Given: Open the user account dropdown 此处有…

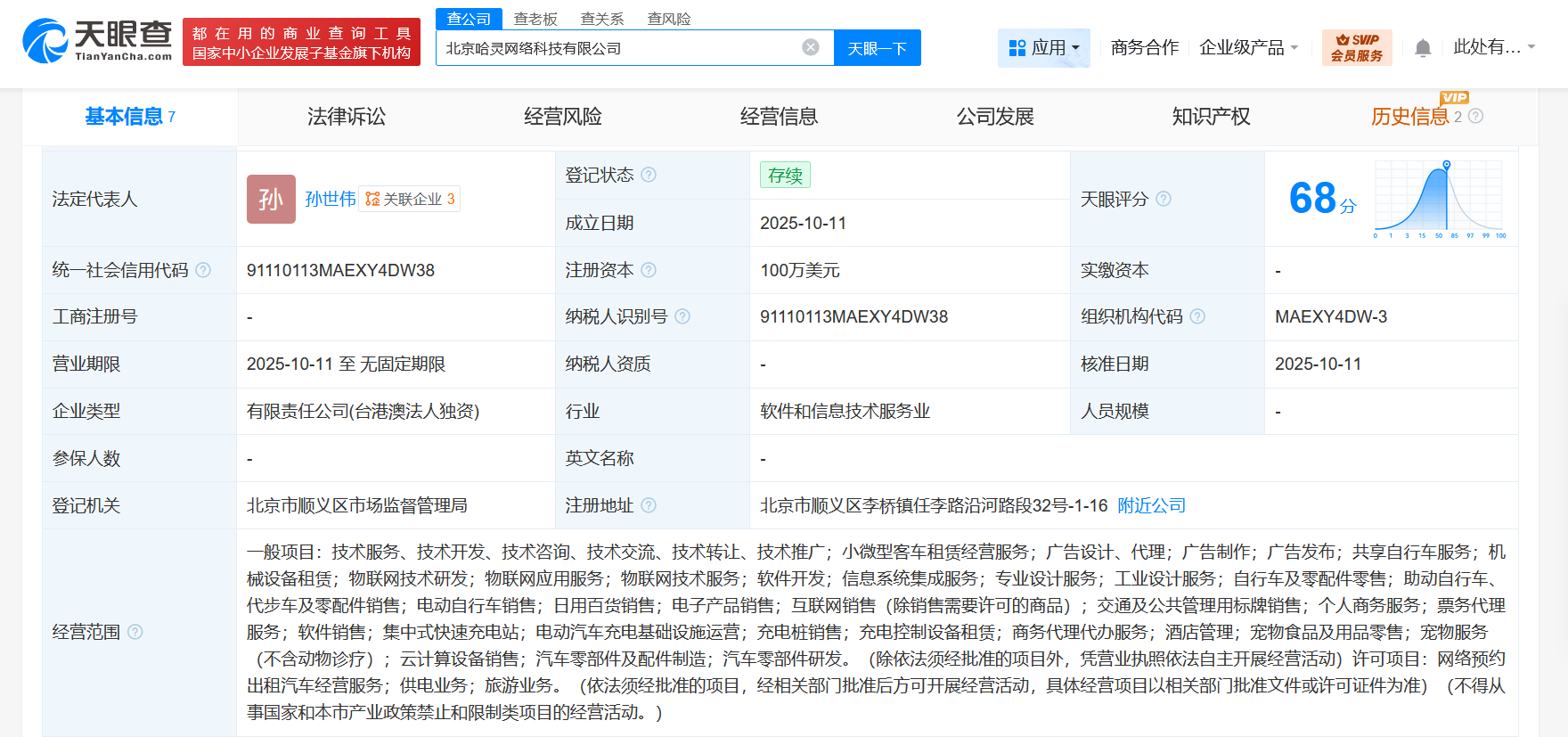Looking at the screenshot, I should (1493, 47).
